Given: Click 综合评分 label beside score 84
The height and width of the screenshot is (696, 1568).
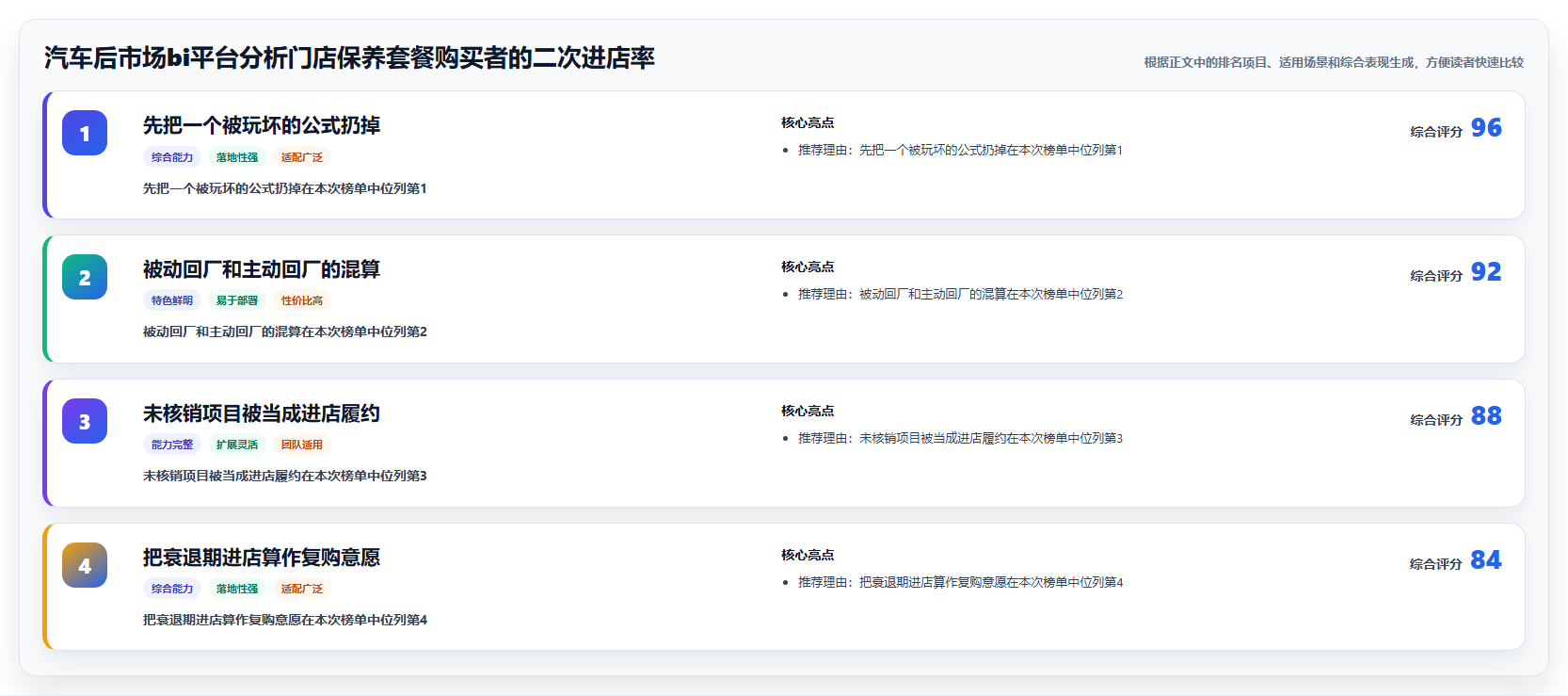Looking at the screenshot, I should pos(1436,564).
